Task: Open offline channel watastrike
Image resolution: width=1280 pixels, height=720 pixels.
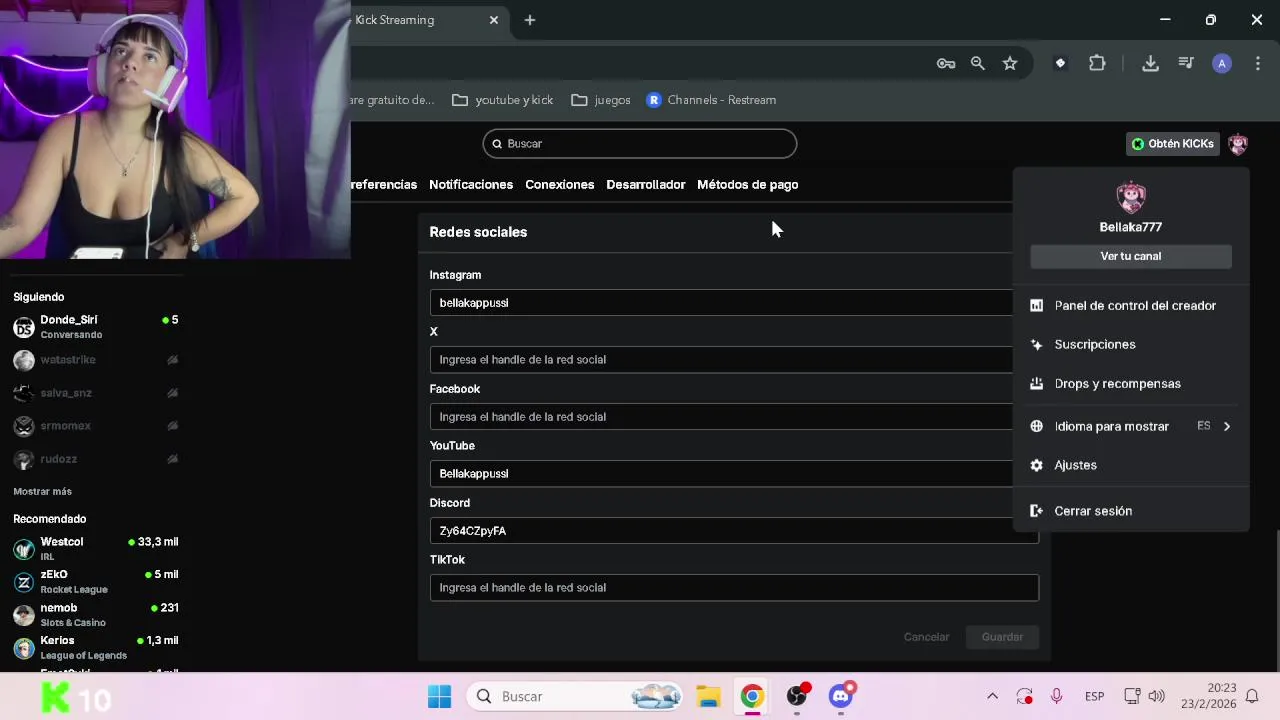Action: click(96, 360)
